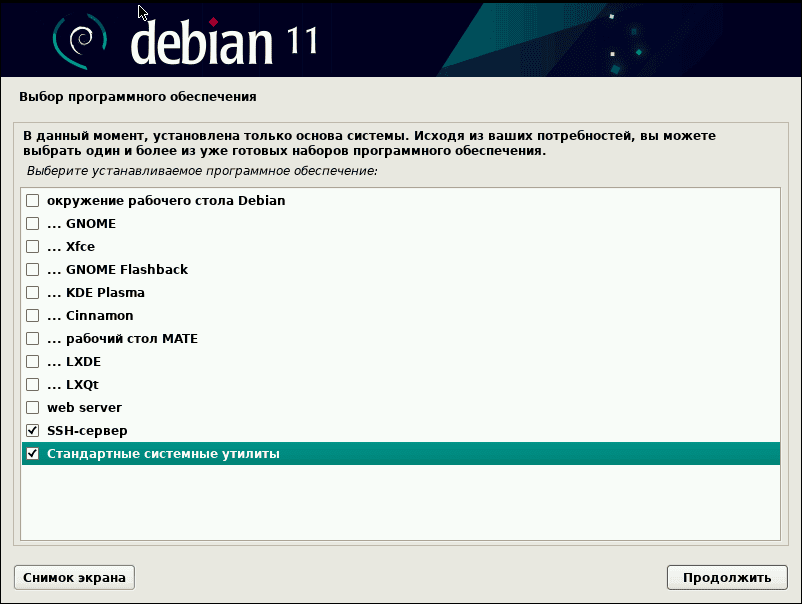Tick the Xfce checkbox
The height and width of the screenshot is (604, 802).
coord(33,247)
